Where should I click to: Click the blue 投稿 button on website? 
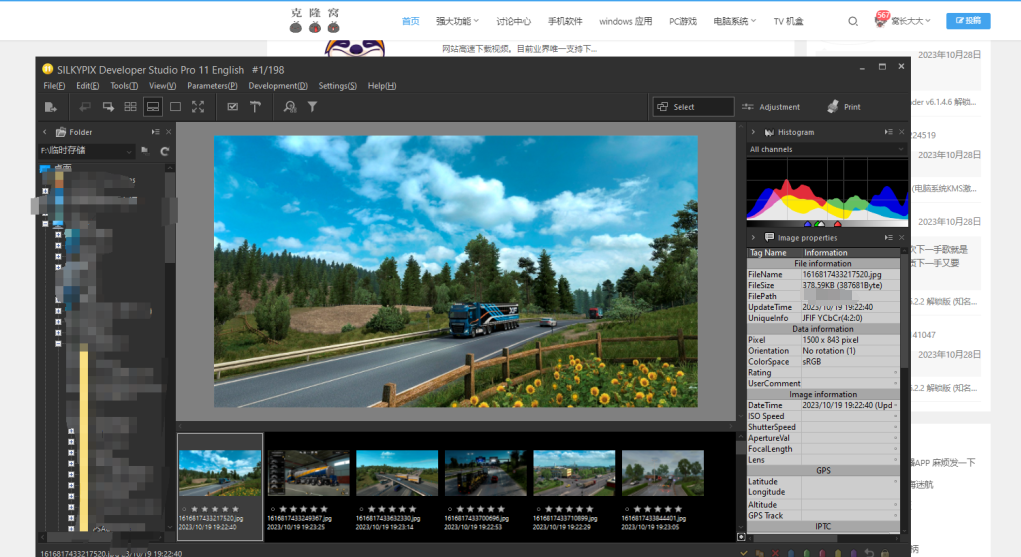968,21
